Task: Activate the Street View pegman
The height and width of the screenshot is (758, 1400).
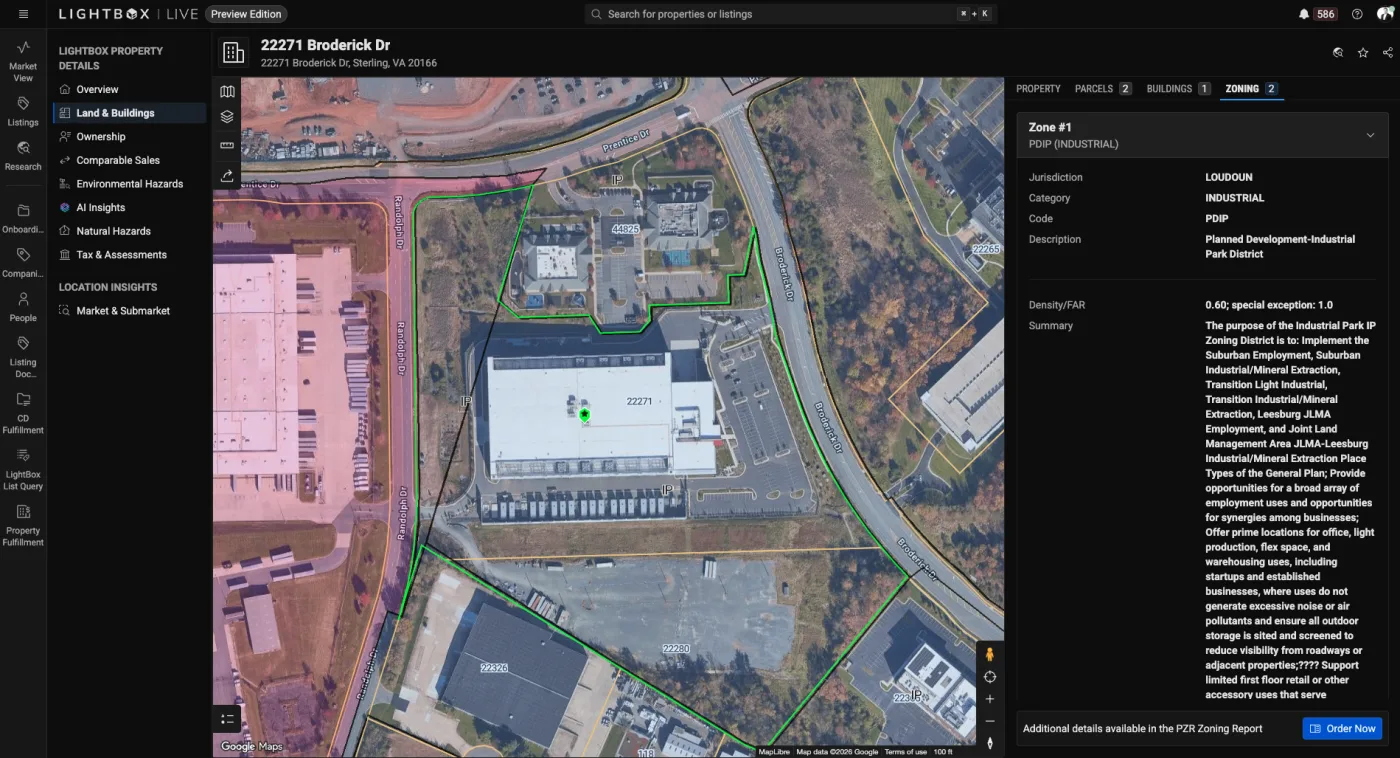Action: coord(990,655)
